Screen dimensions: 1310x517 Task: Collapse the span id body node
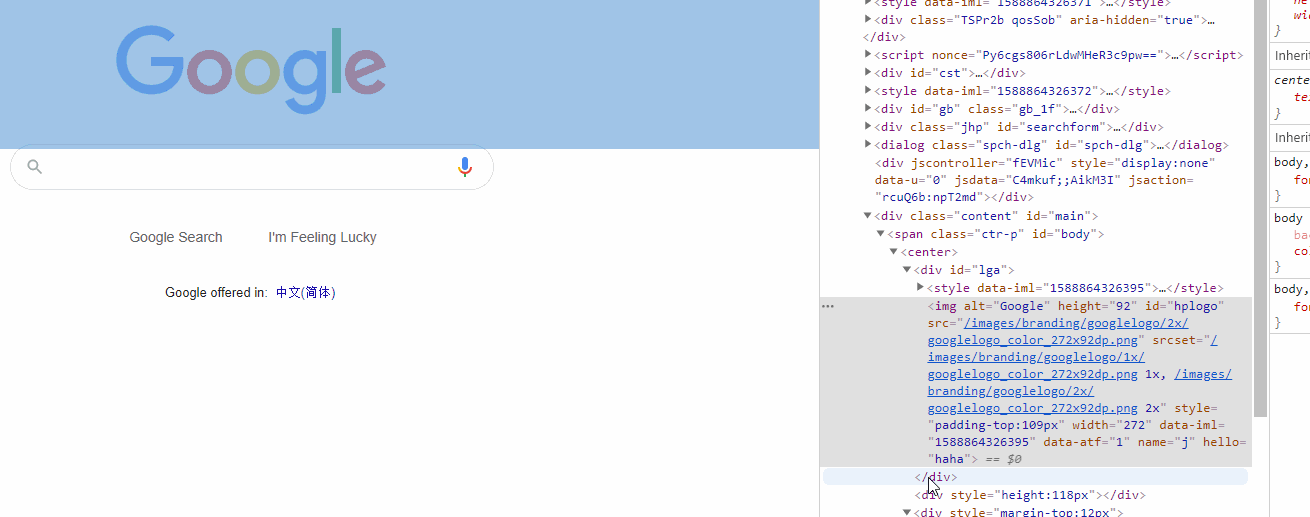click(881, 234)
